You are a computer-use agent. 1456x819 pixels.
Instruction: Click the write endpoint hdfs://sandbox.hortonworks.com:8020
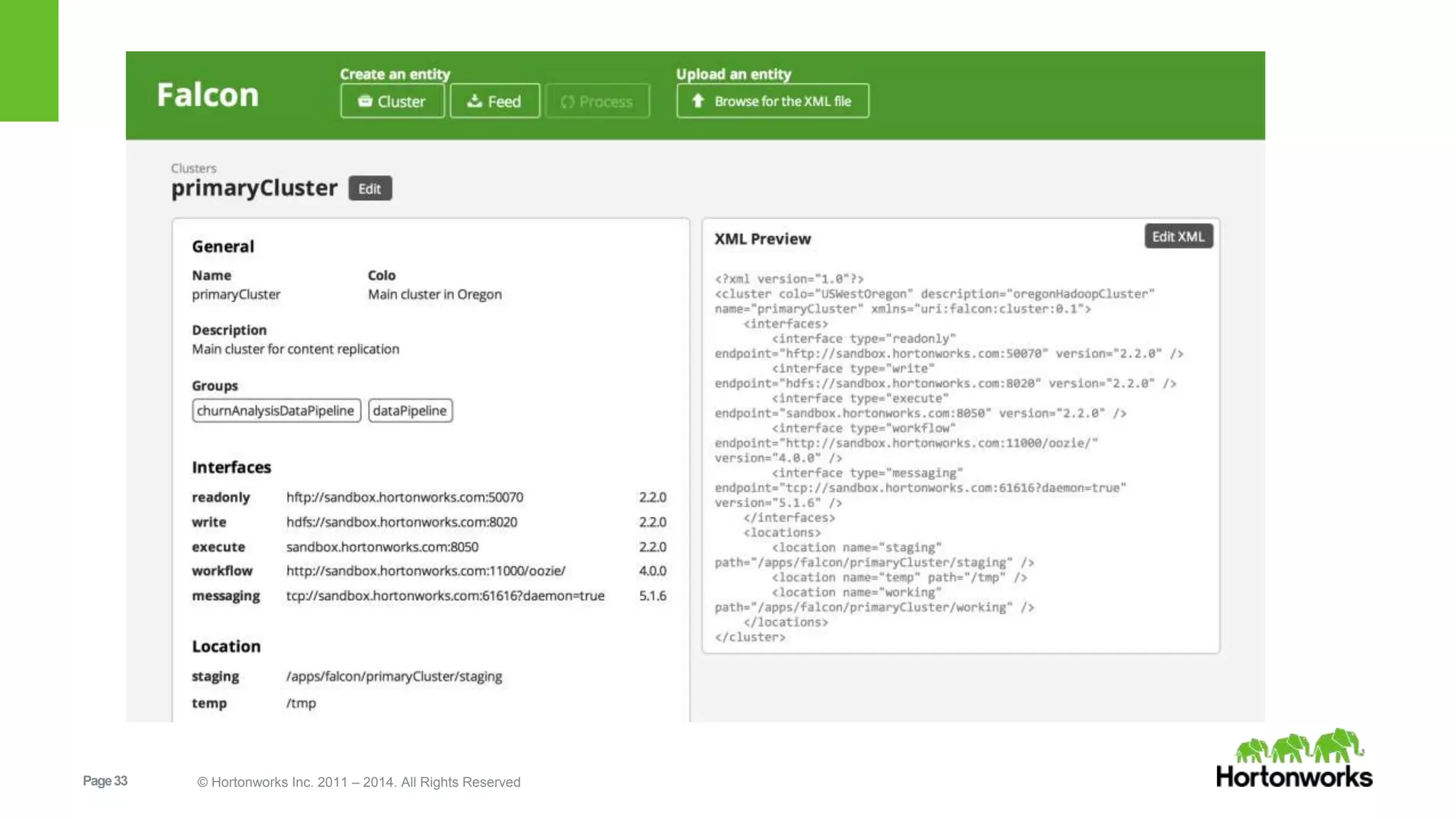click(x=402, y=522)
